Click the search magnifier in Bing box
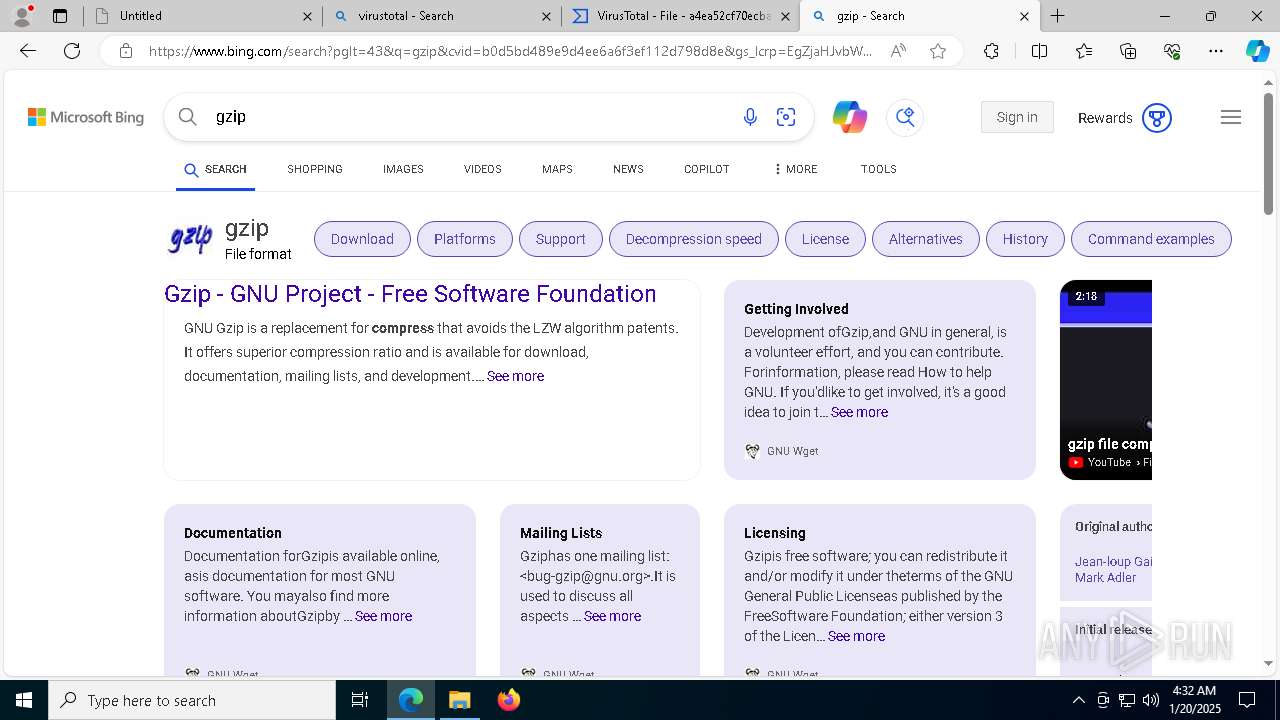This screenshot has width=1280, height=720. pos(187,117)
